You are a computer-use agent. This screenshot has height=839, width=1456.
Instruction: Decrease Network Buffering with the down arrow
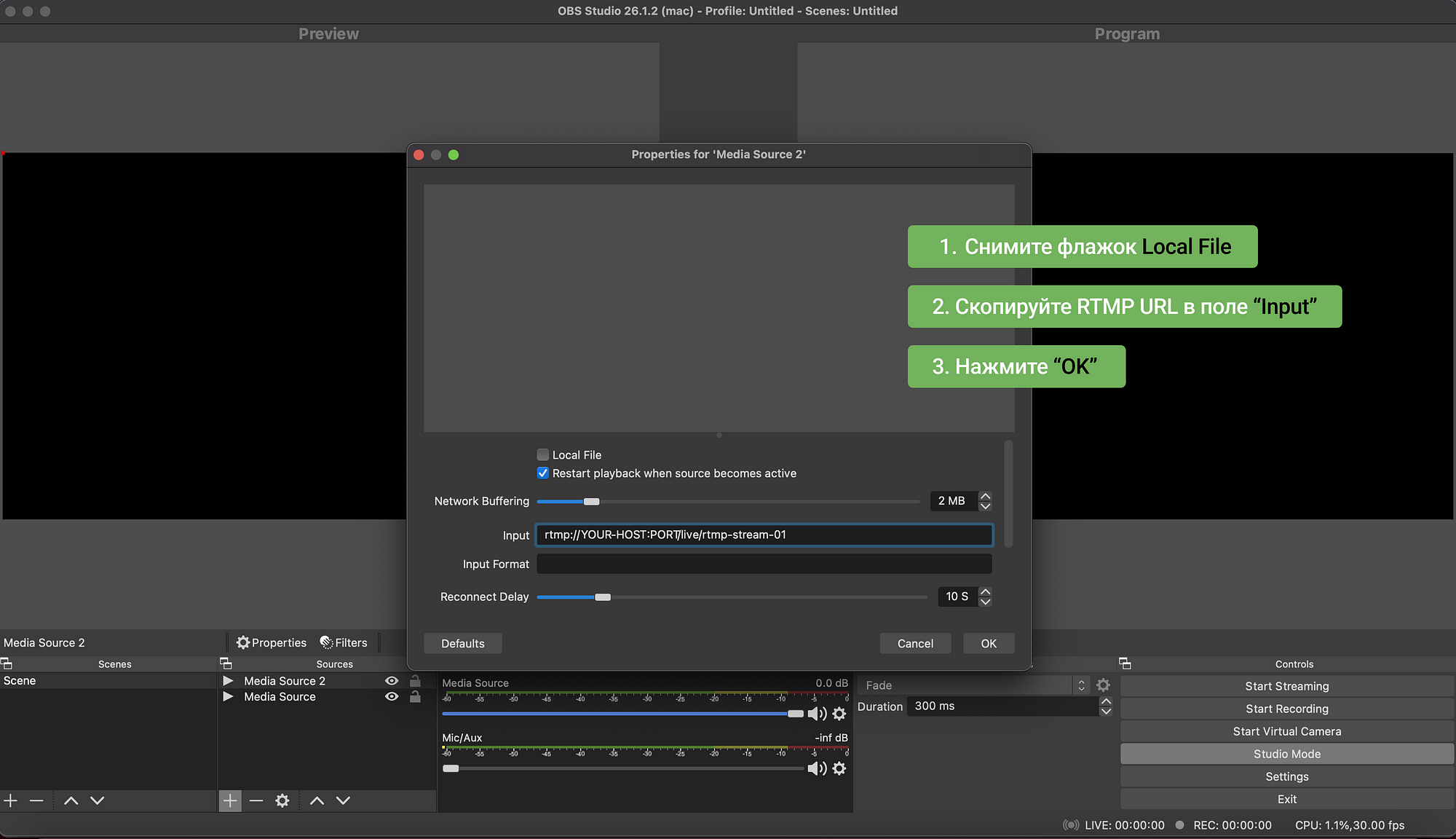(985, 505)
